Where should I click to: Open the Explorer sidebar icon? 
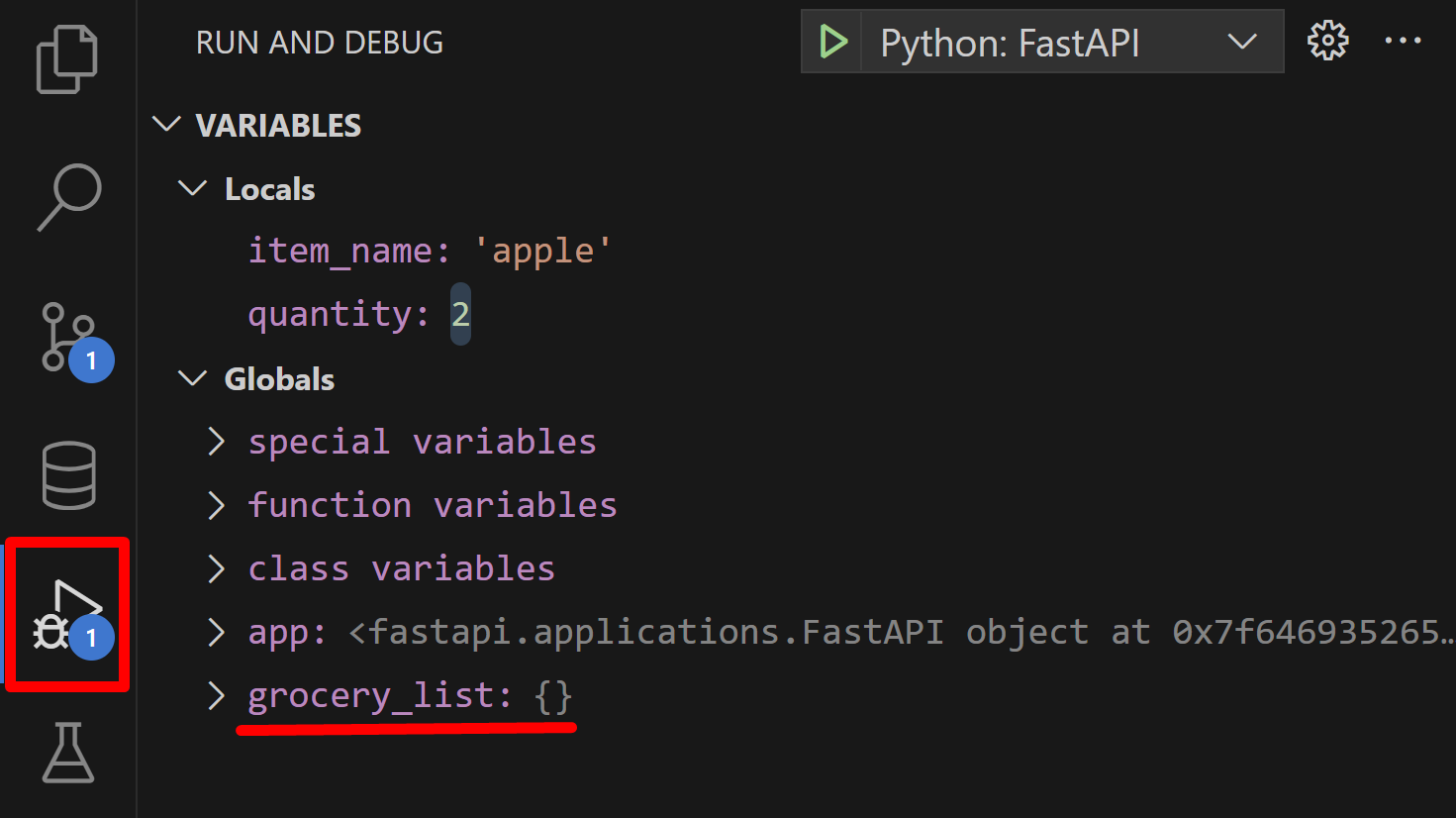tap(66, 59)
